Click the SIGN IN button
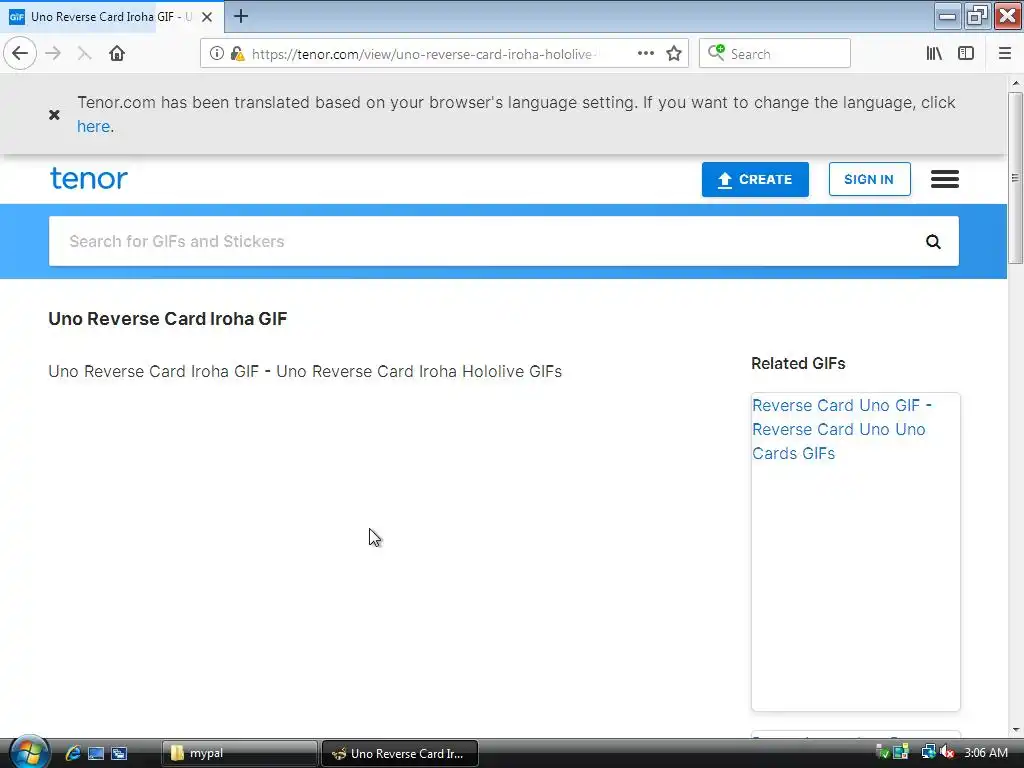1024x768 pixels. tap(869, 180)
